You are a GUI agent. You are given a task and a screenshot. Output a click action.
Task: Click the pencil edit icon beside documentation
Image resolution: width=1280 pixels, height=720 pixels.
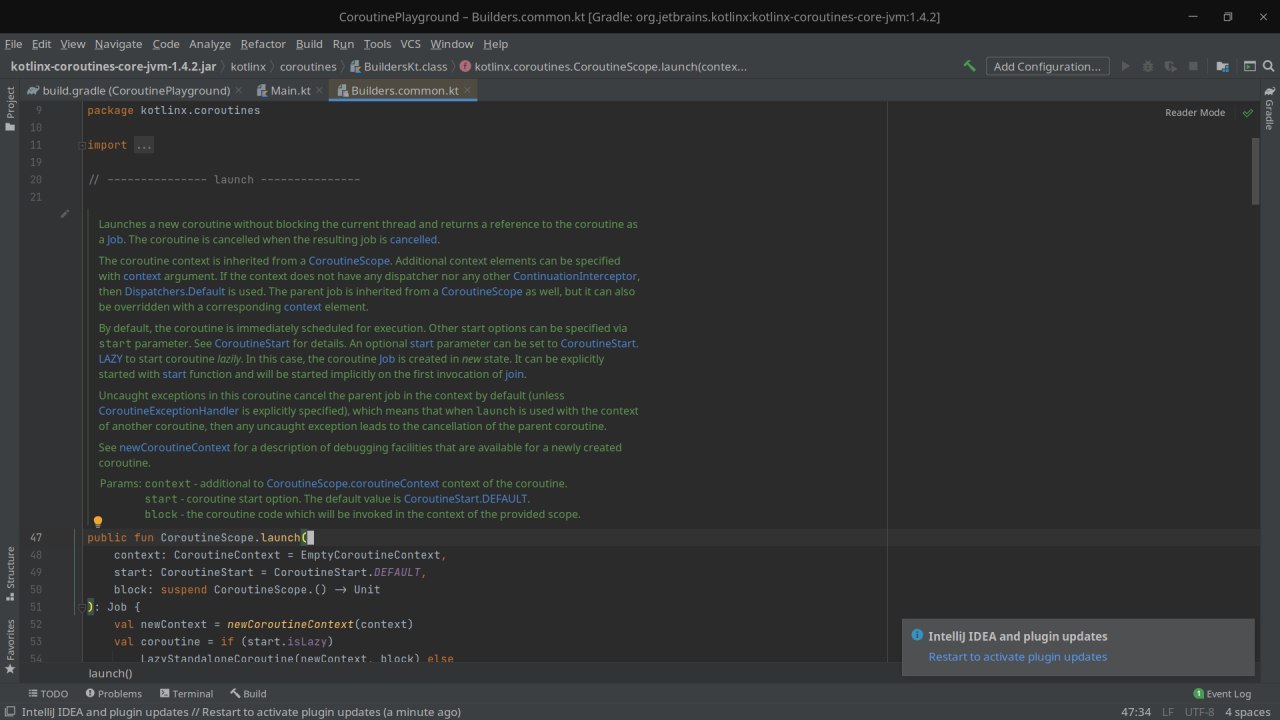coord(64,213)
